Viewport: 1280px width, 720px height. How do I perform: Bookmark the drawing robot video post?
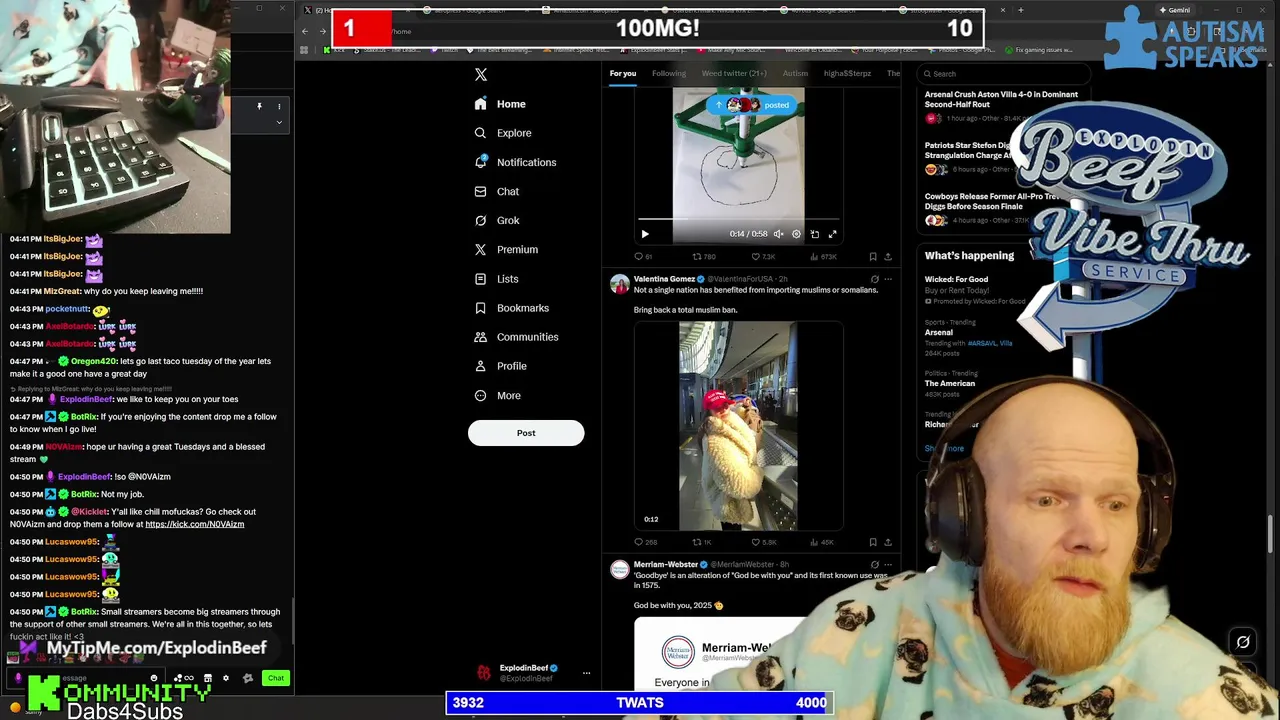pos(873,257)
